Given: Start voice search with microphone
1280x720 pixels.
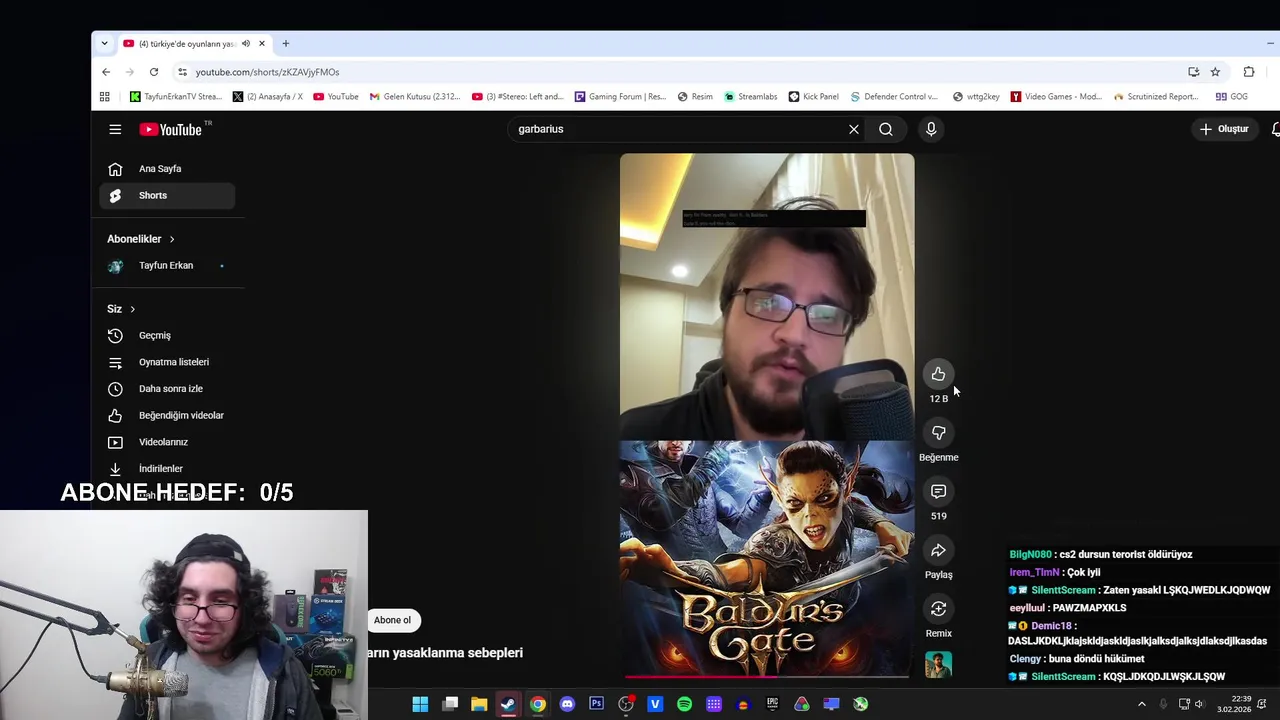Looking at the screenshot, I should (931, 129).
